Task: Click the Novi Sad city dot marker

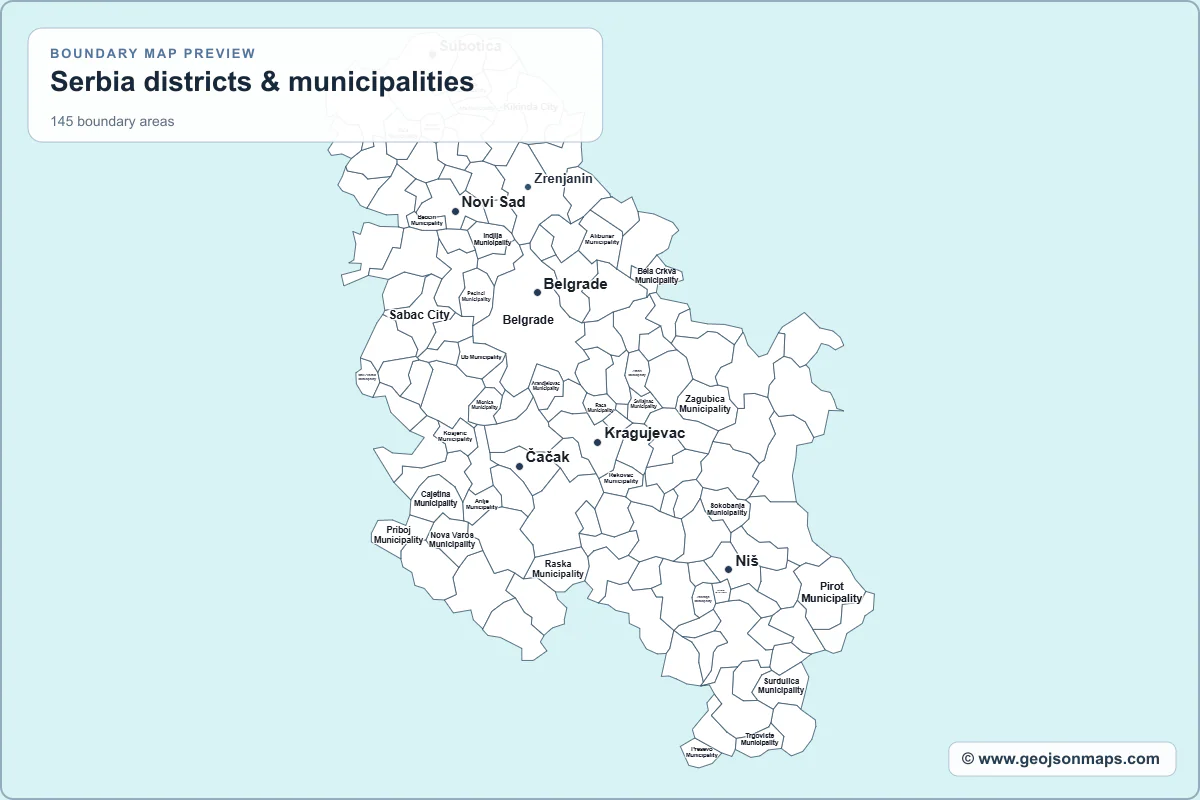Action: coord(455,211)
